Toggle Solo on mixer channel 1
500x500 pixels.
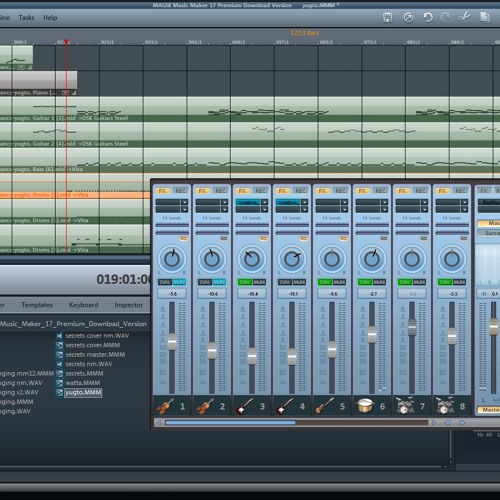coord(165,282)
